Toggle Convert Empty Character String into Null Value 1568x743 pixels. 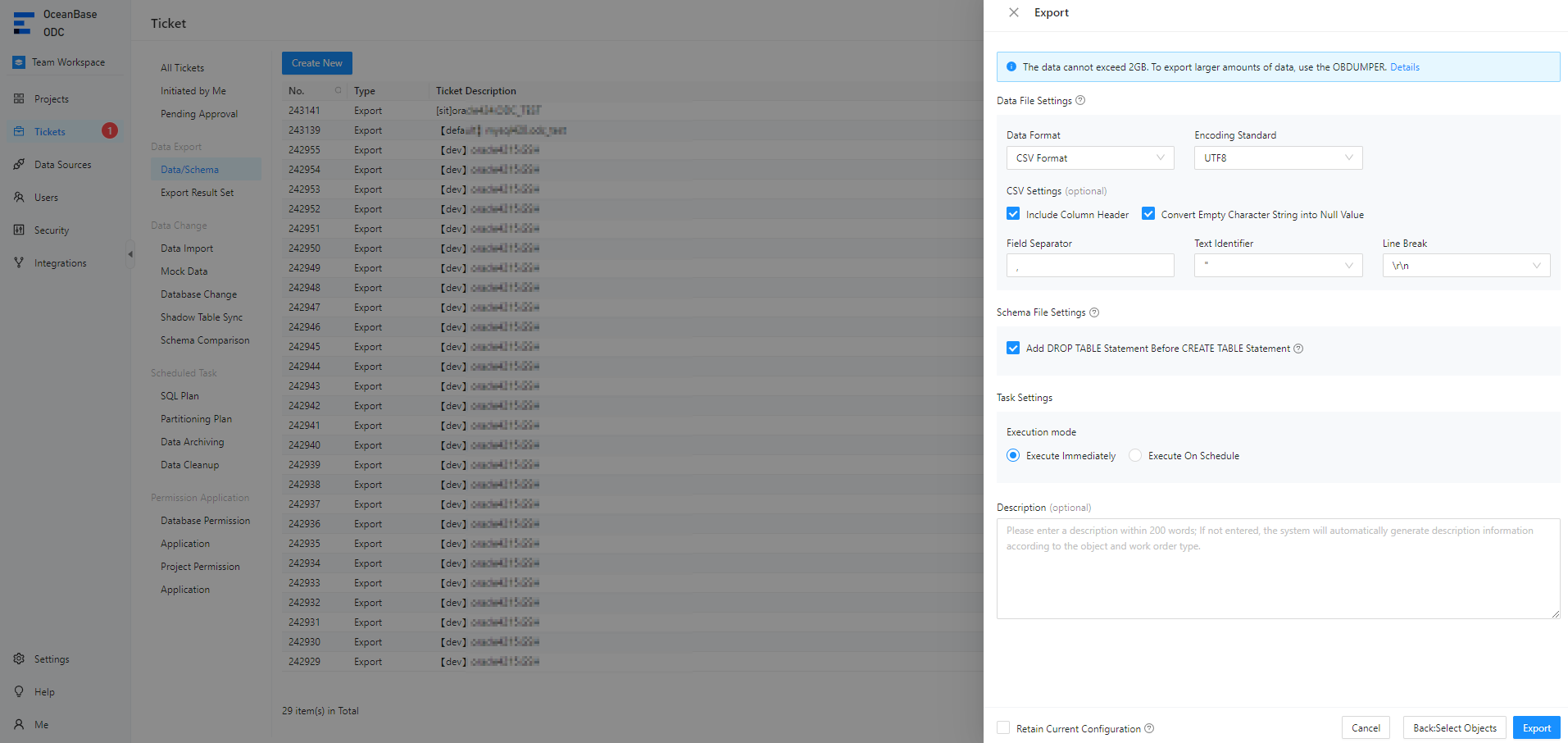pyautogui.click(x=1148, y=214)
